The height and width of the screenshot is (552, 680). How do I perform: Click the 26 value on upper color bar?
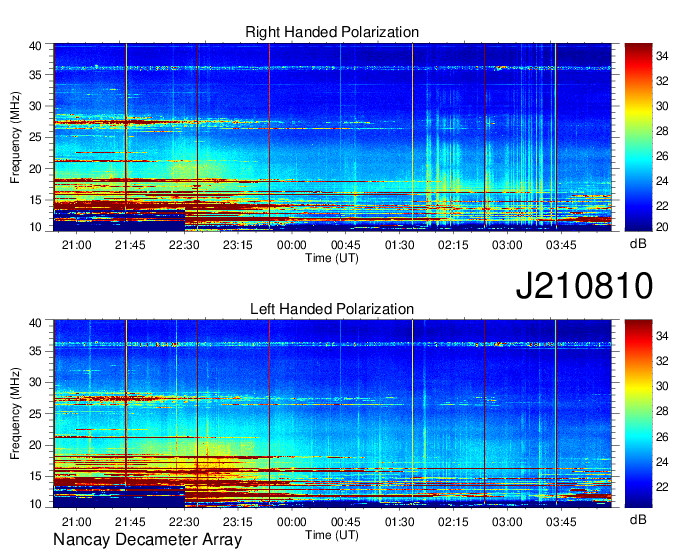pos(662,156)
